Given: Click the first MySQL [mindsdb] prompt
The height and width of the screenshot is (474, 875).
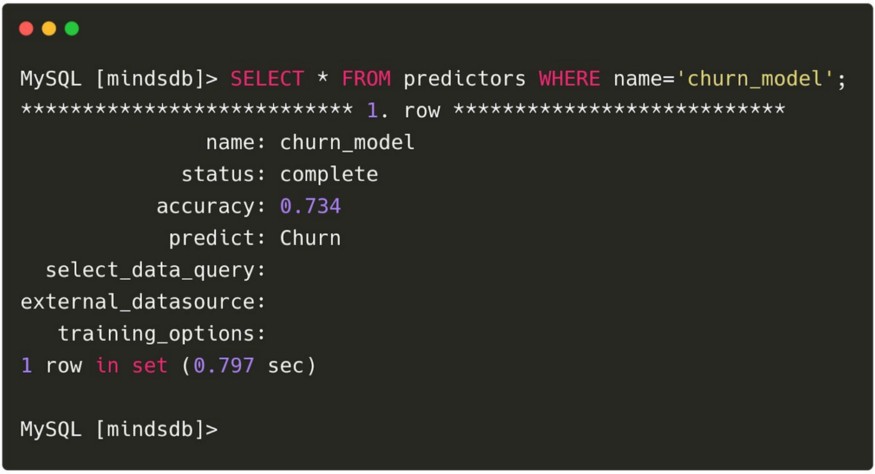Looking at the screenshot, I should point(119,79).
